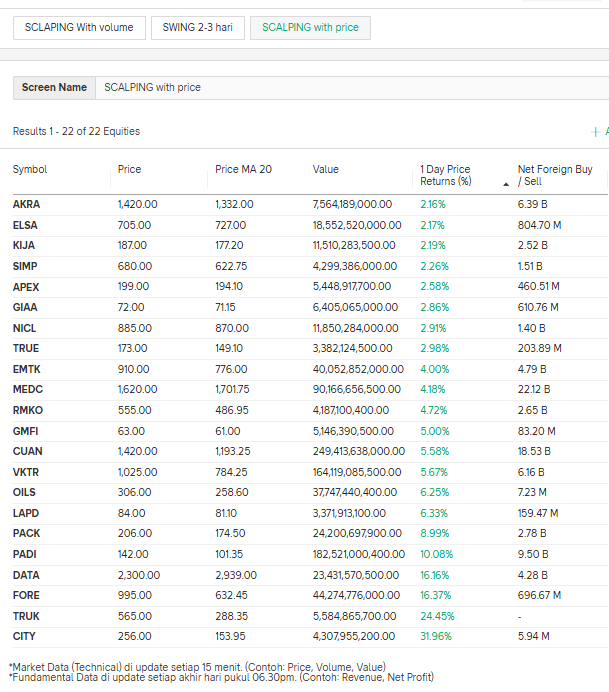Open the NICL symbol

(25, 328)
